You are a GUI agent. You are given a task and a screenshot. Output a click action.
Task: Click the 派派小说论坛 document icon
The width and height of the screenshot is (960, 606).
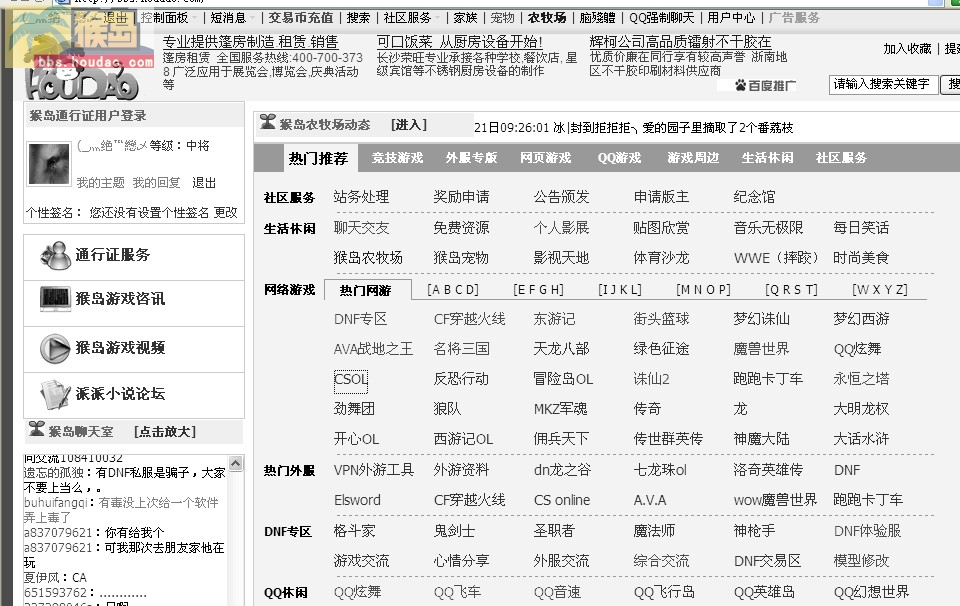click(55, 394)
